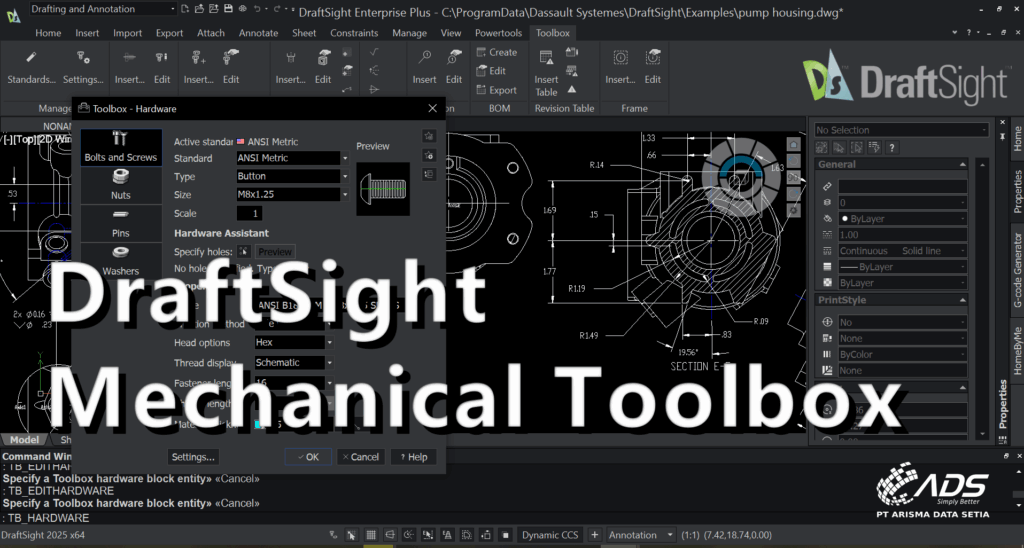Screen dimensions: 1024x548
Task: Click the Properties panel vertical scrollbar
Action: tap(982, 297)
